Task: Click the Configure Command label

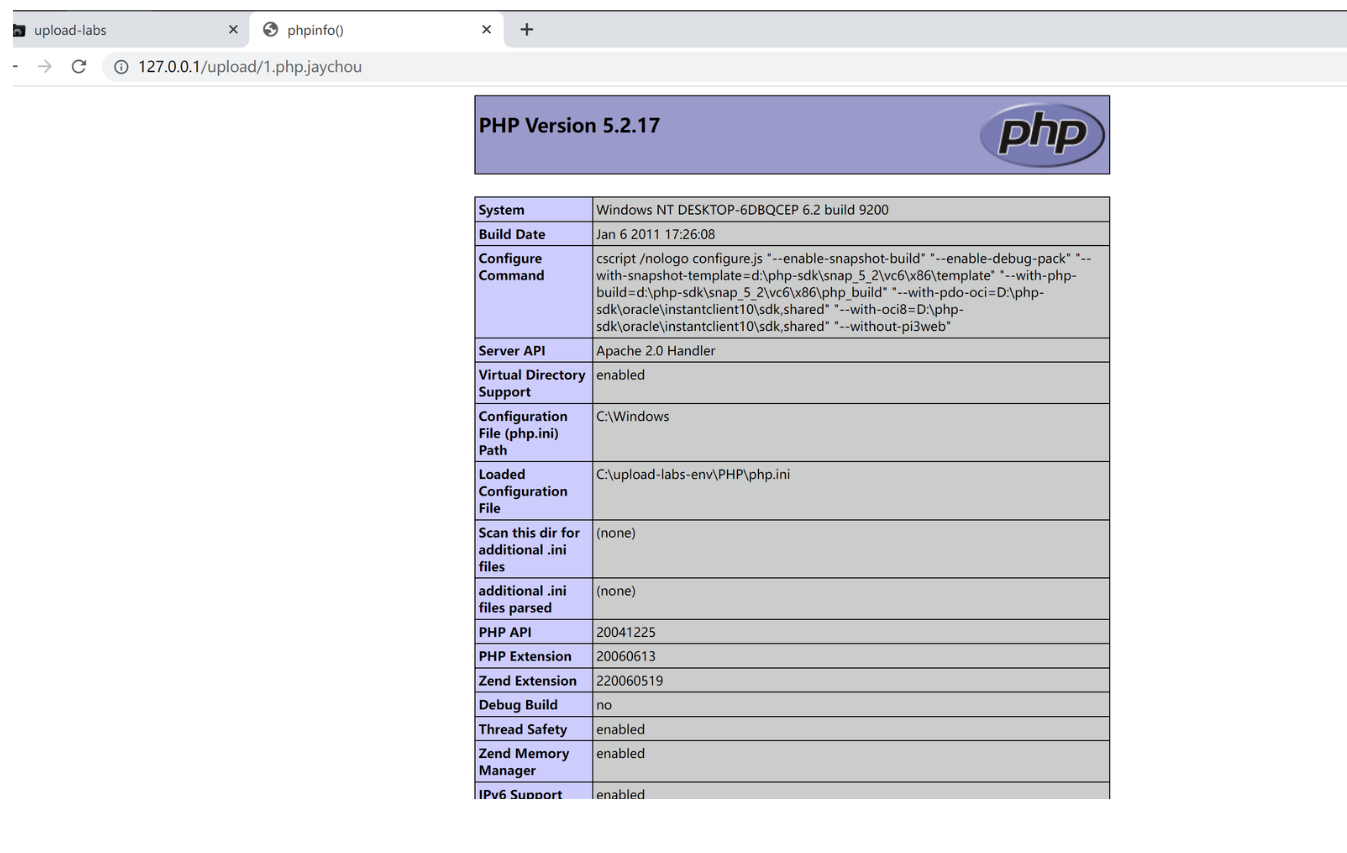Action: pos(511,267)
